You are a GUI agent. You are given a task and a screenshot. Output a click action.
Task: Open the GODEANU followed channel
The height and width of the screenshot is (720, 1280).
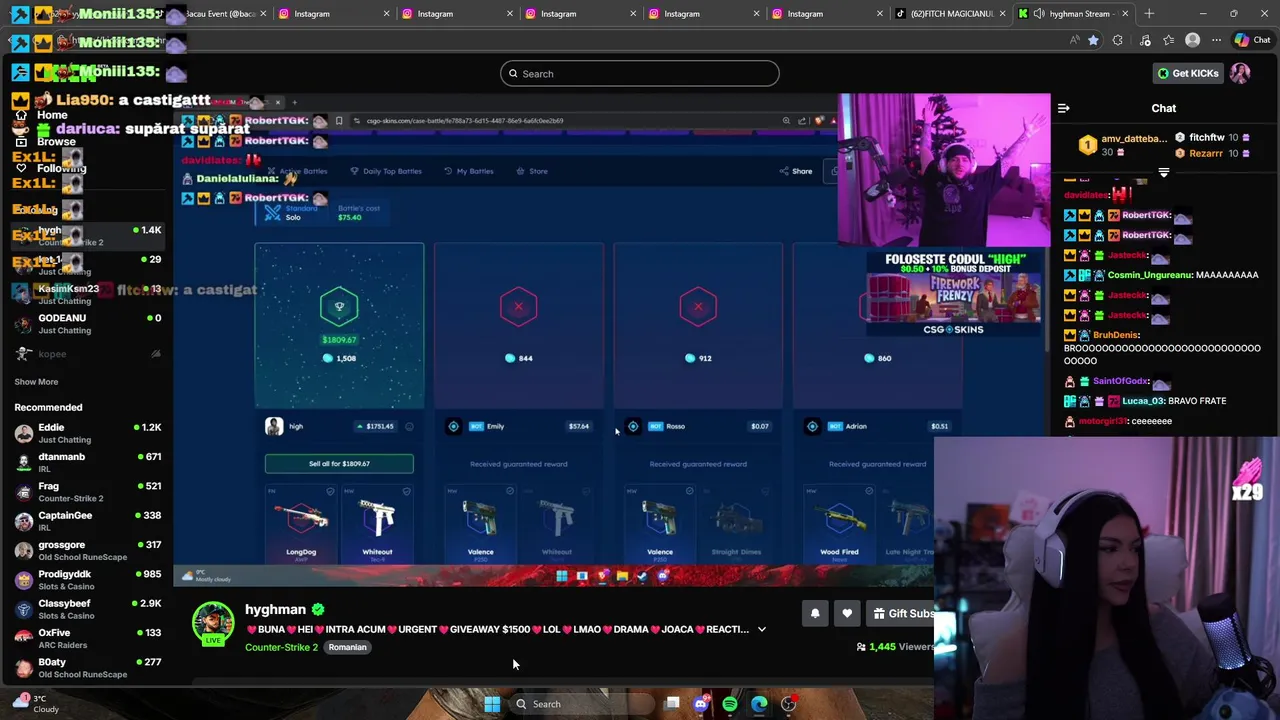[87, 324]
